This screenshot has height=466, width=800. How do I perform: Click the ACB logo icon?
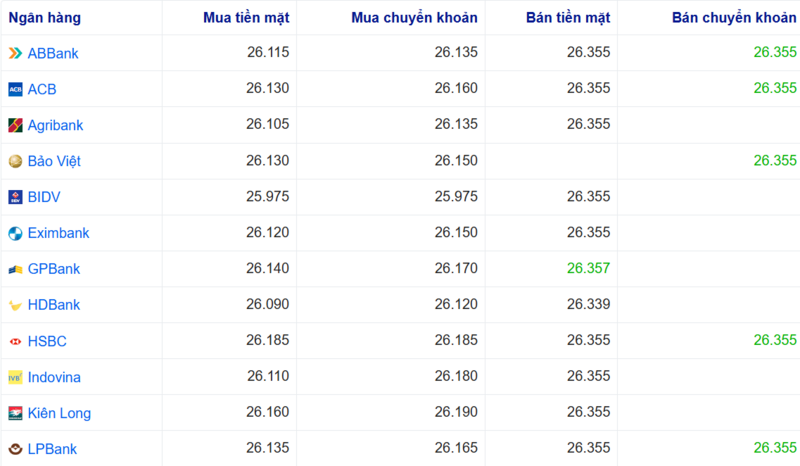tap(15, 89)
